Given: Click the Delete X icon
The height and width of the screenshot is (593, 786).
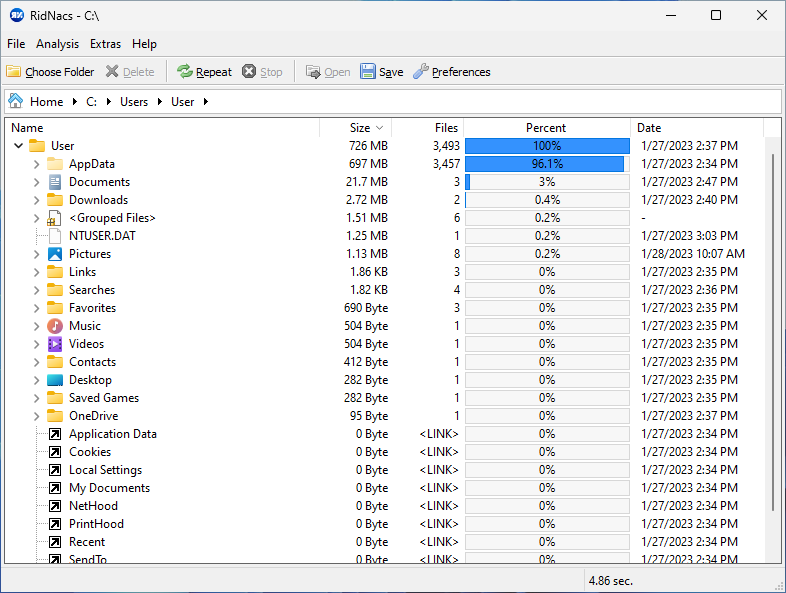Looking at the screenshot, I should [112, 72].
